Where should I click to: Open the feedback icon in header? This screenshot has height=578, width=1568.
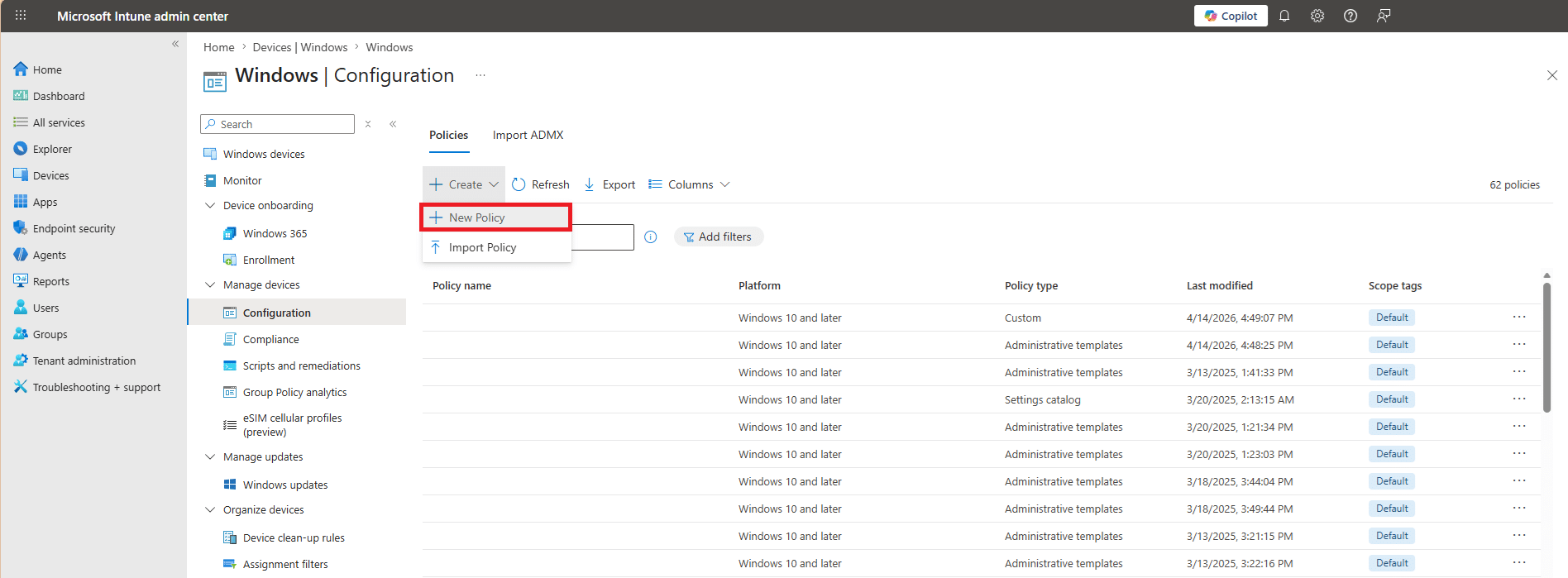click(1384, 16)
